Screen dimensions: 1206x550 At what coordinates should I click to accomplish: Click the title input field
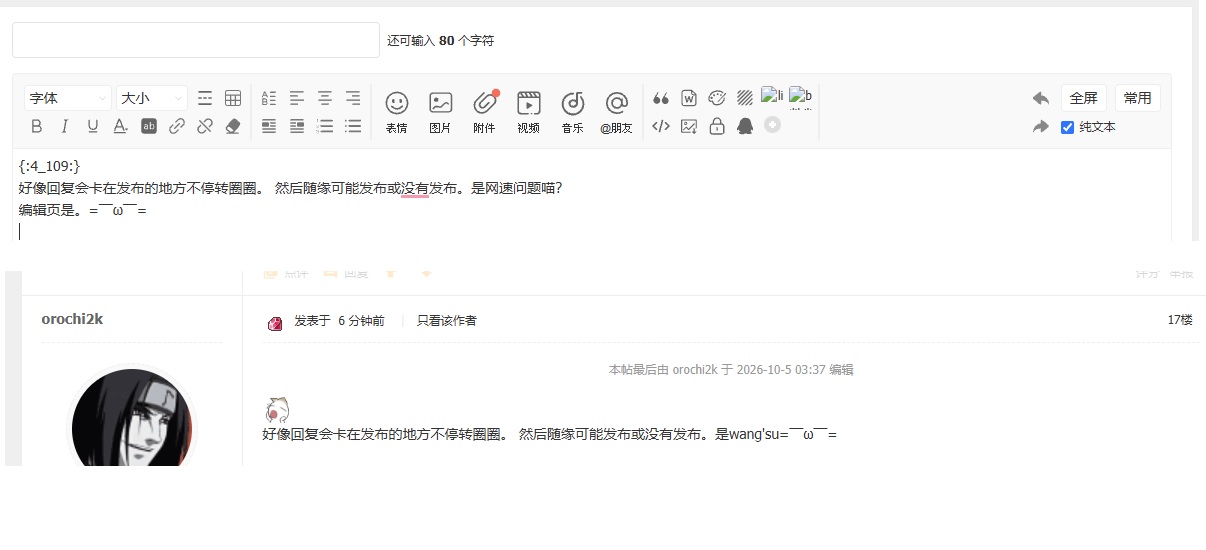196,40
